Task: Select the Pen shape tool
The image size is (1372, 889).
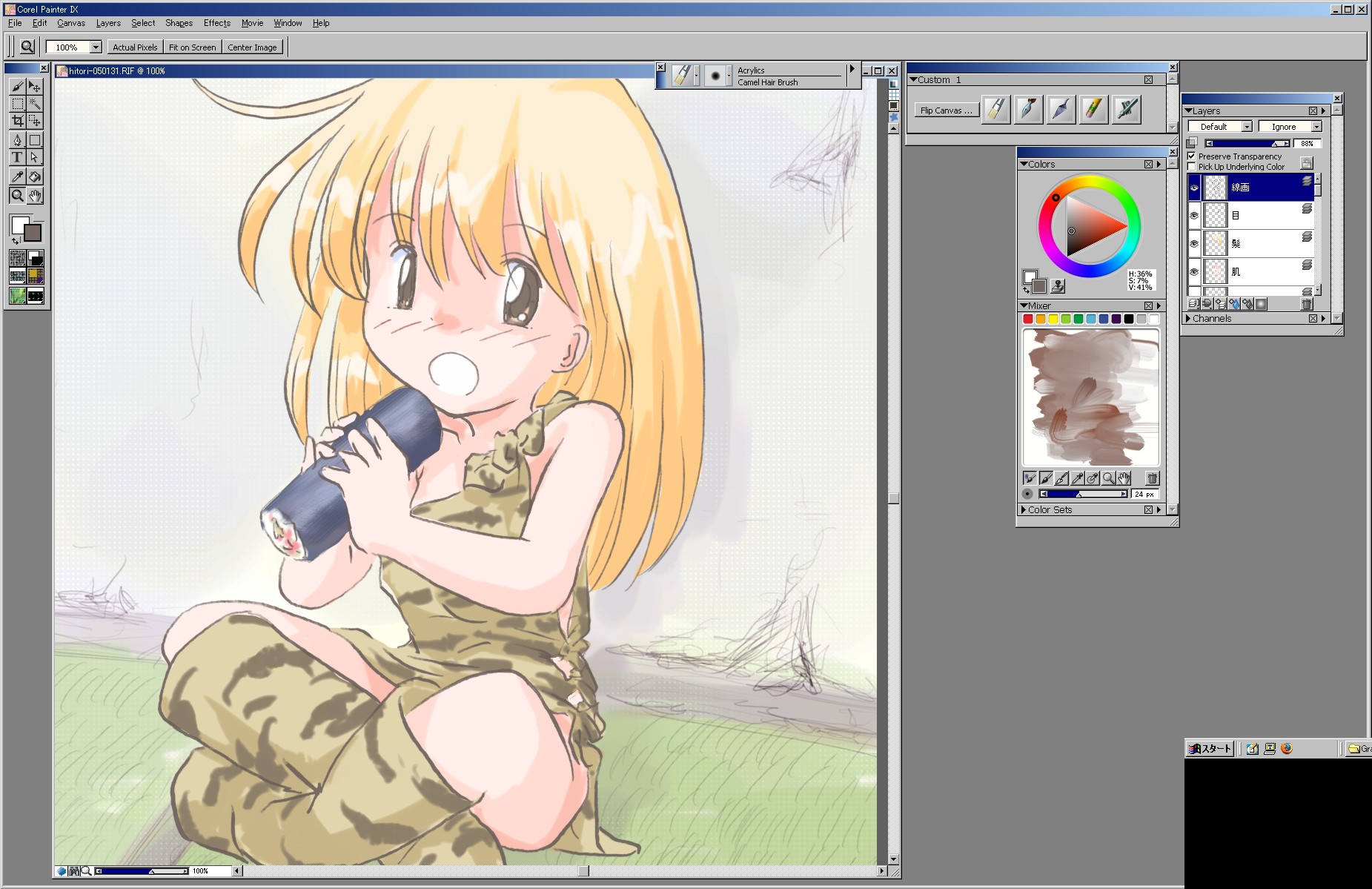Action: (18, 139)
